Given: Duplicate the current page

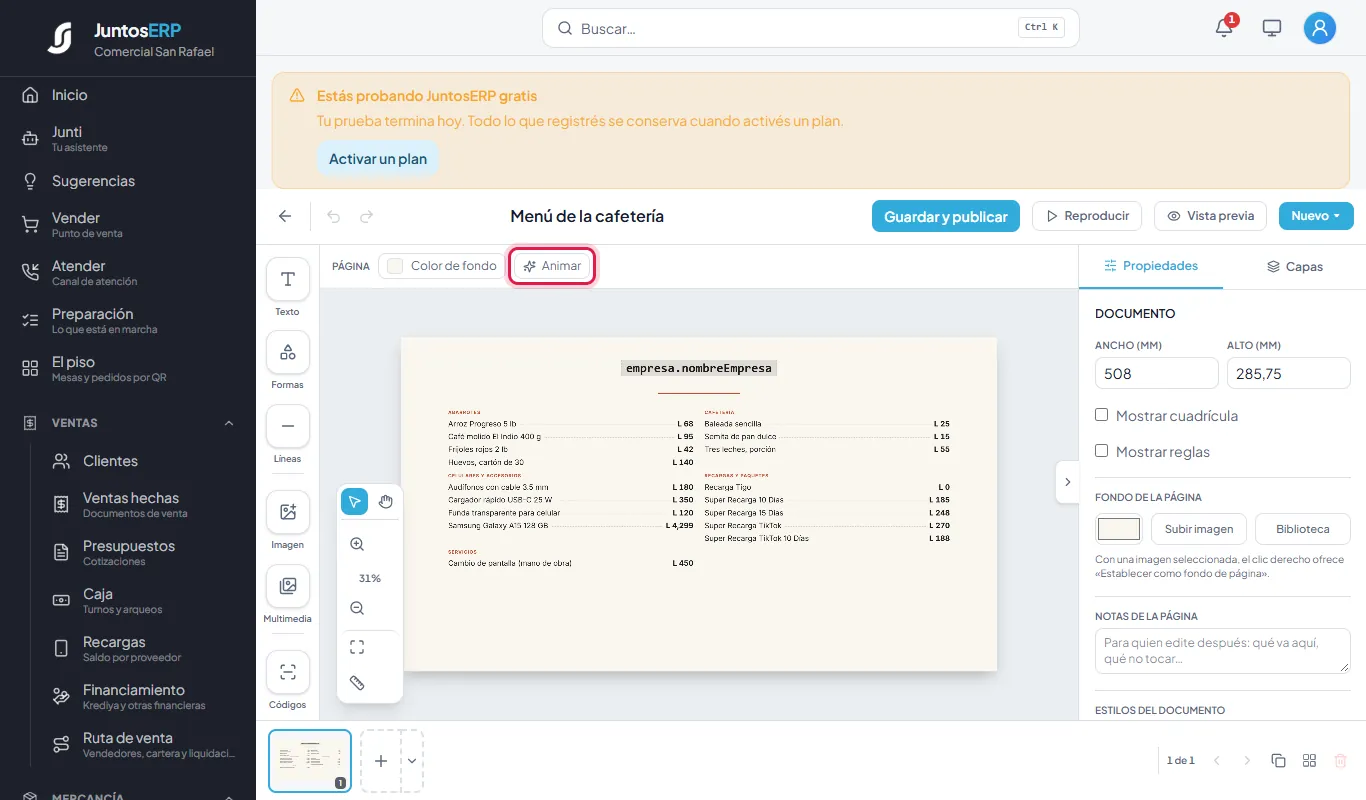Looking at the screenshot, I should [x=1278, y=761].
